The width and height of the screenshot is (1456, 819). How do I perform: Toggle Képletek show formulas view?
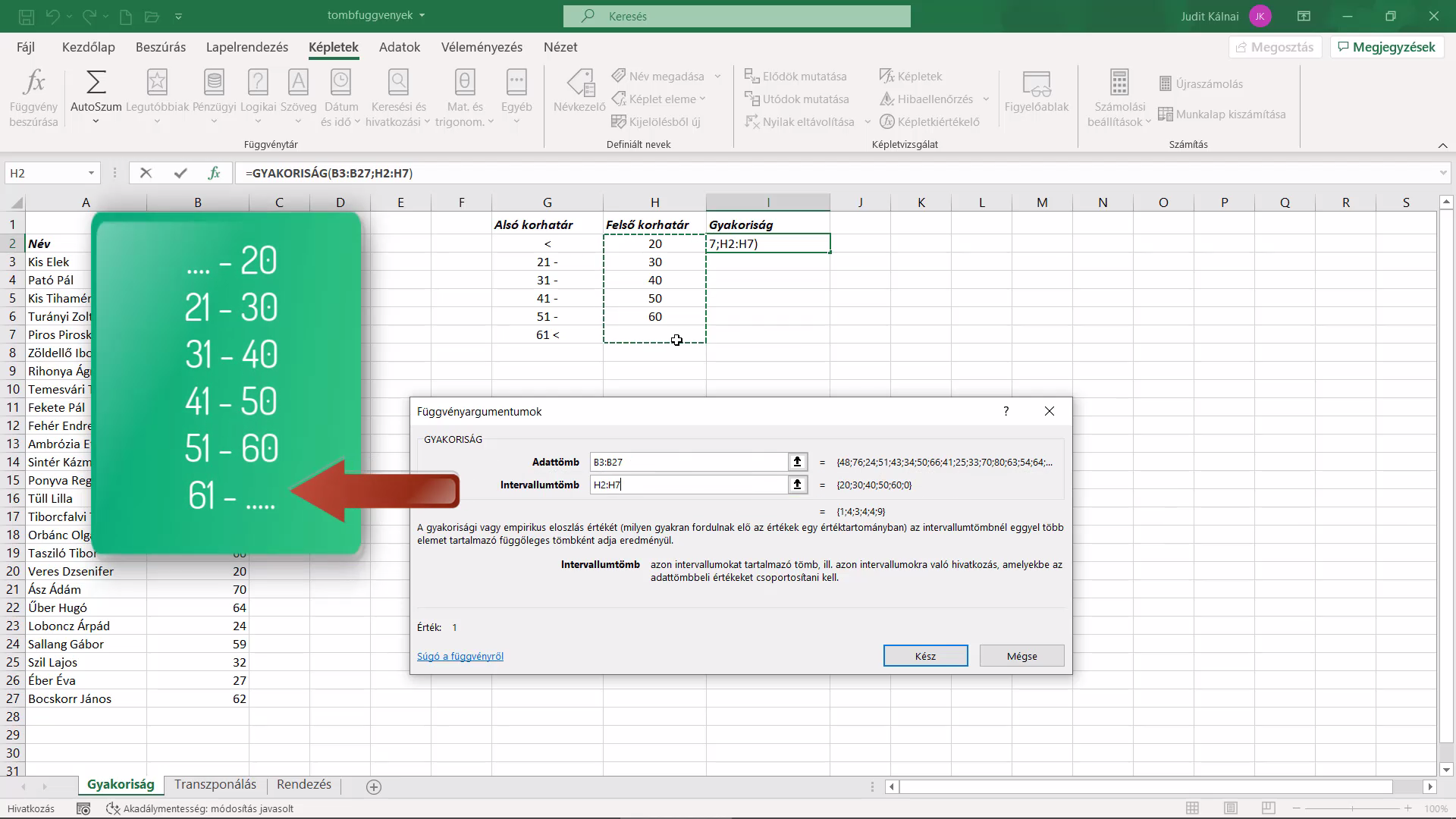(911, 76)
